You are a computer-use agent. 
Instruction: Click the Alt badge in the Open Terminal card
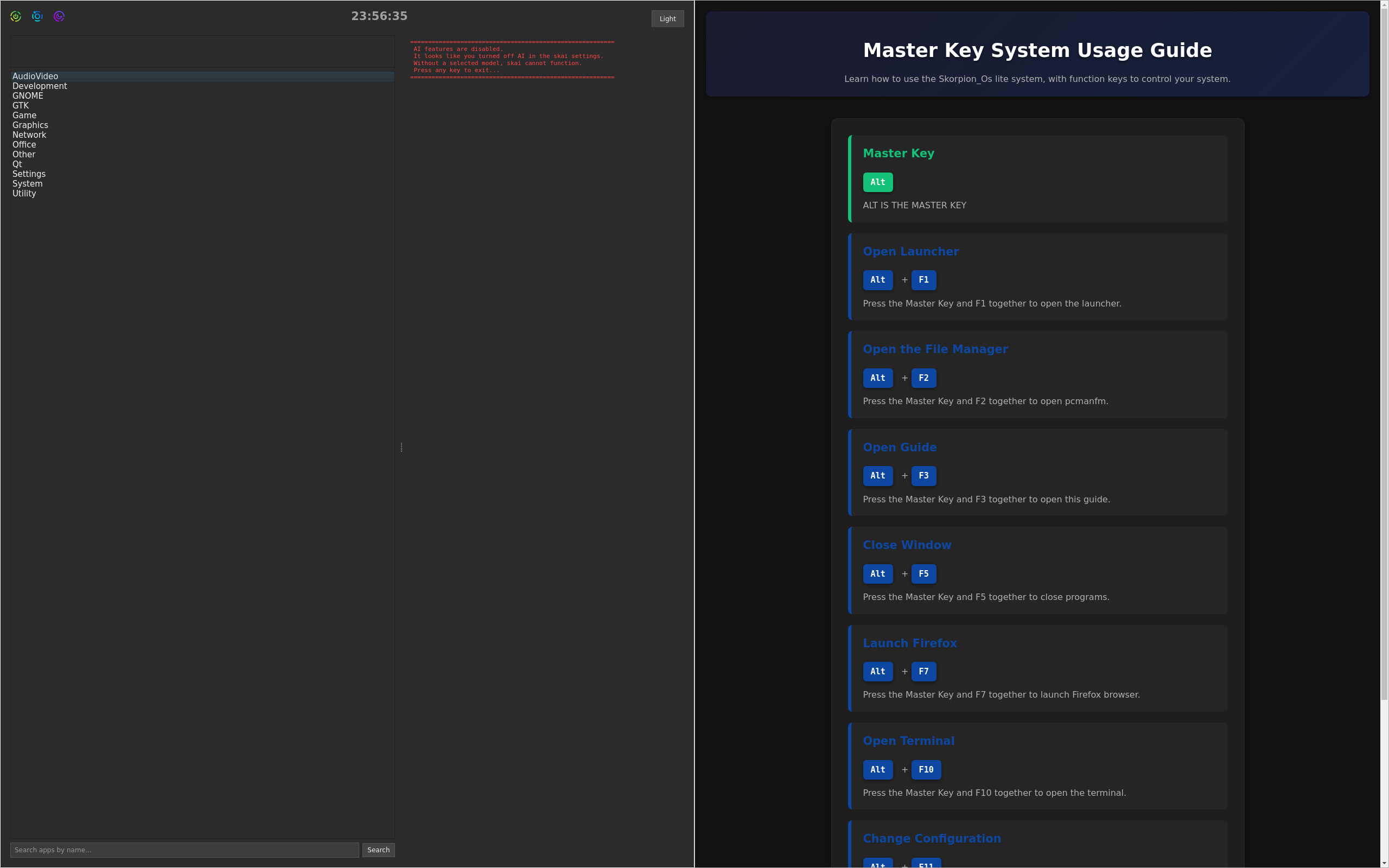(877, 769)
